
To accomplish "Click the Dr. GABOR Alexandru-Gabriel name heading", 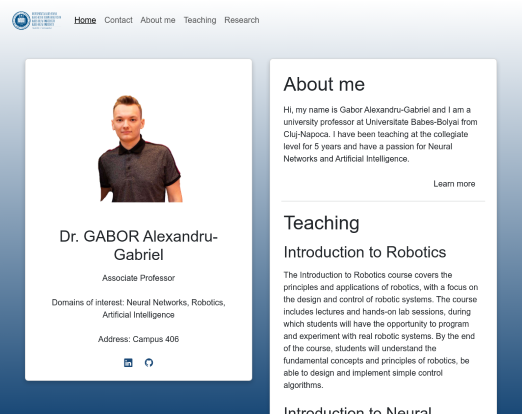I will [138, 245].
